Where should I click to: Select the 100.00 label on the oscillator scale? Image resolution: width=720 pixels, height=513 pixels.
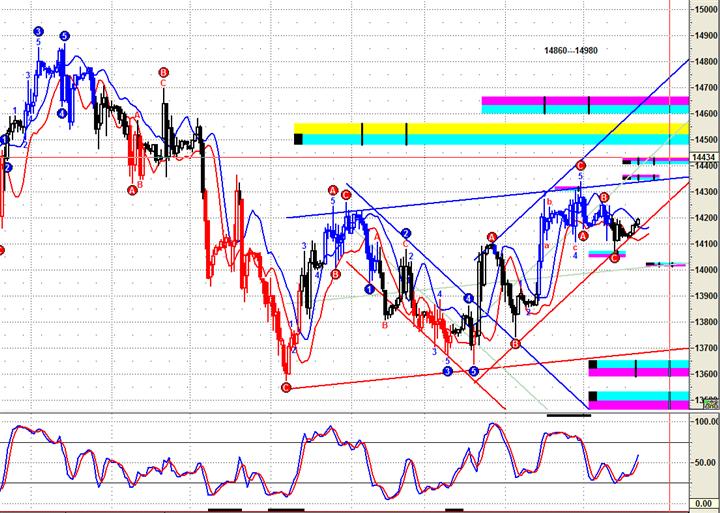704,423
